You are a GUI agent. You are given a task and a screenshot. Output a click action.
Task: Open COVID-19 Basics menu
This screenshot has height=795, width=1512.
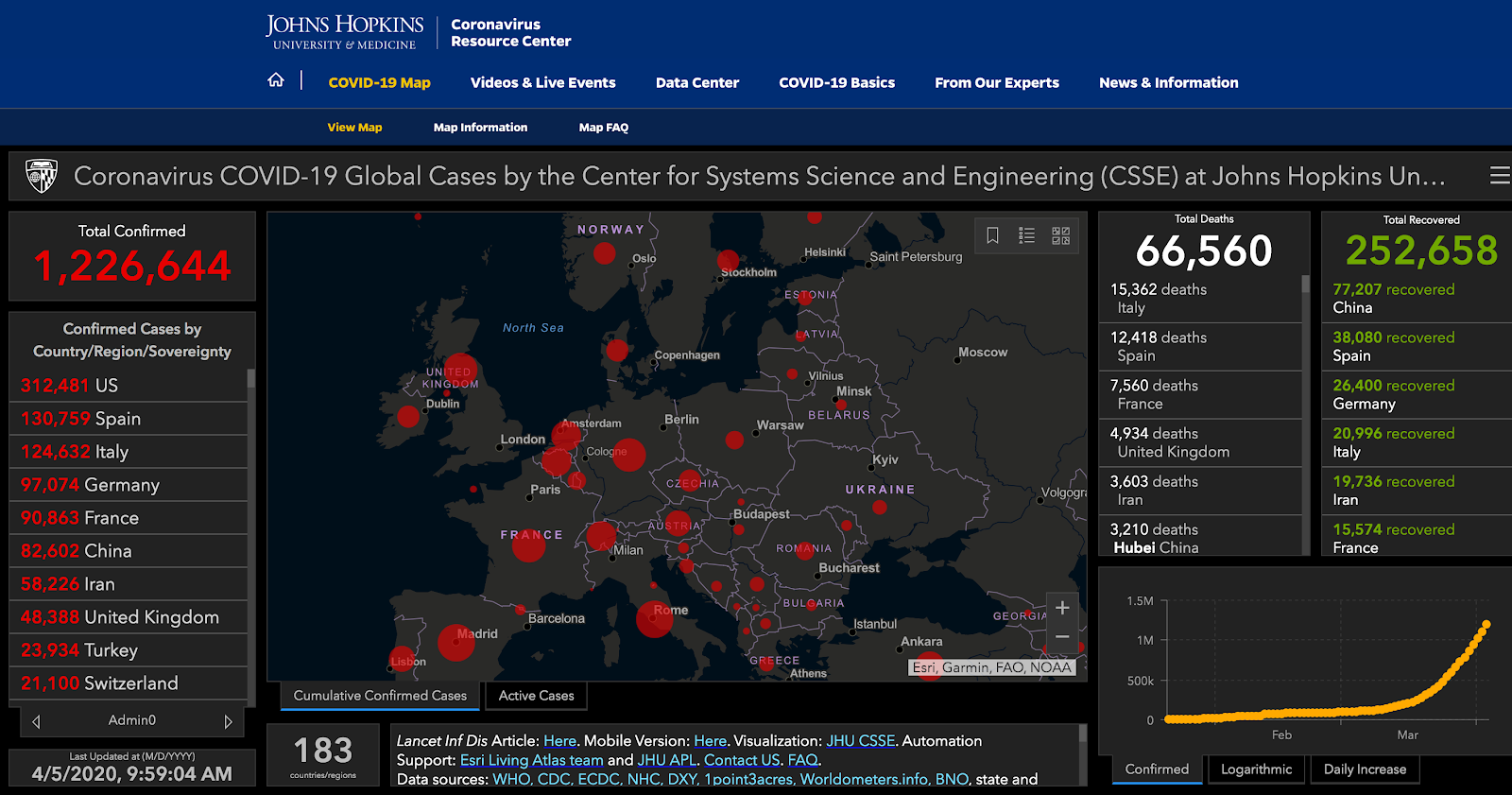tap(836, 83)
